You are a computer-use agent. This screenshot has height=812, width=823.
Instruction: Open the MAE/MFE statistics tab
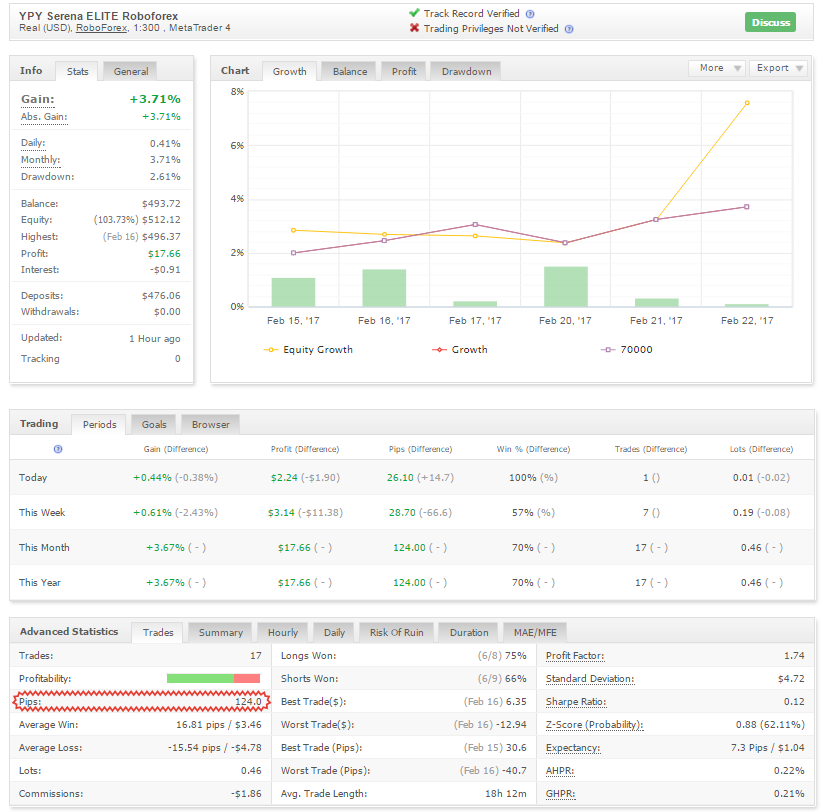click(535, 633)
